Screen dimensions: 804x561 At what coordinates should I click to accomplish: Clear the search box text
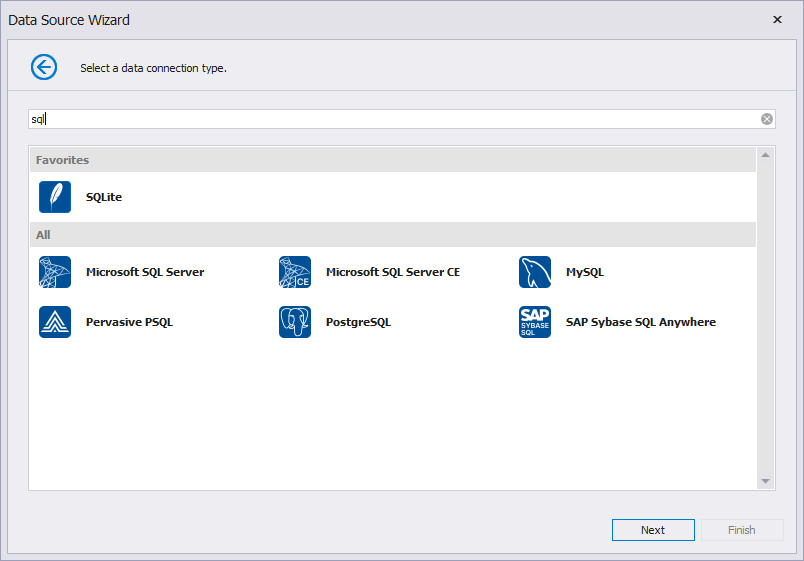click(x=767, y=119)
